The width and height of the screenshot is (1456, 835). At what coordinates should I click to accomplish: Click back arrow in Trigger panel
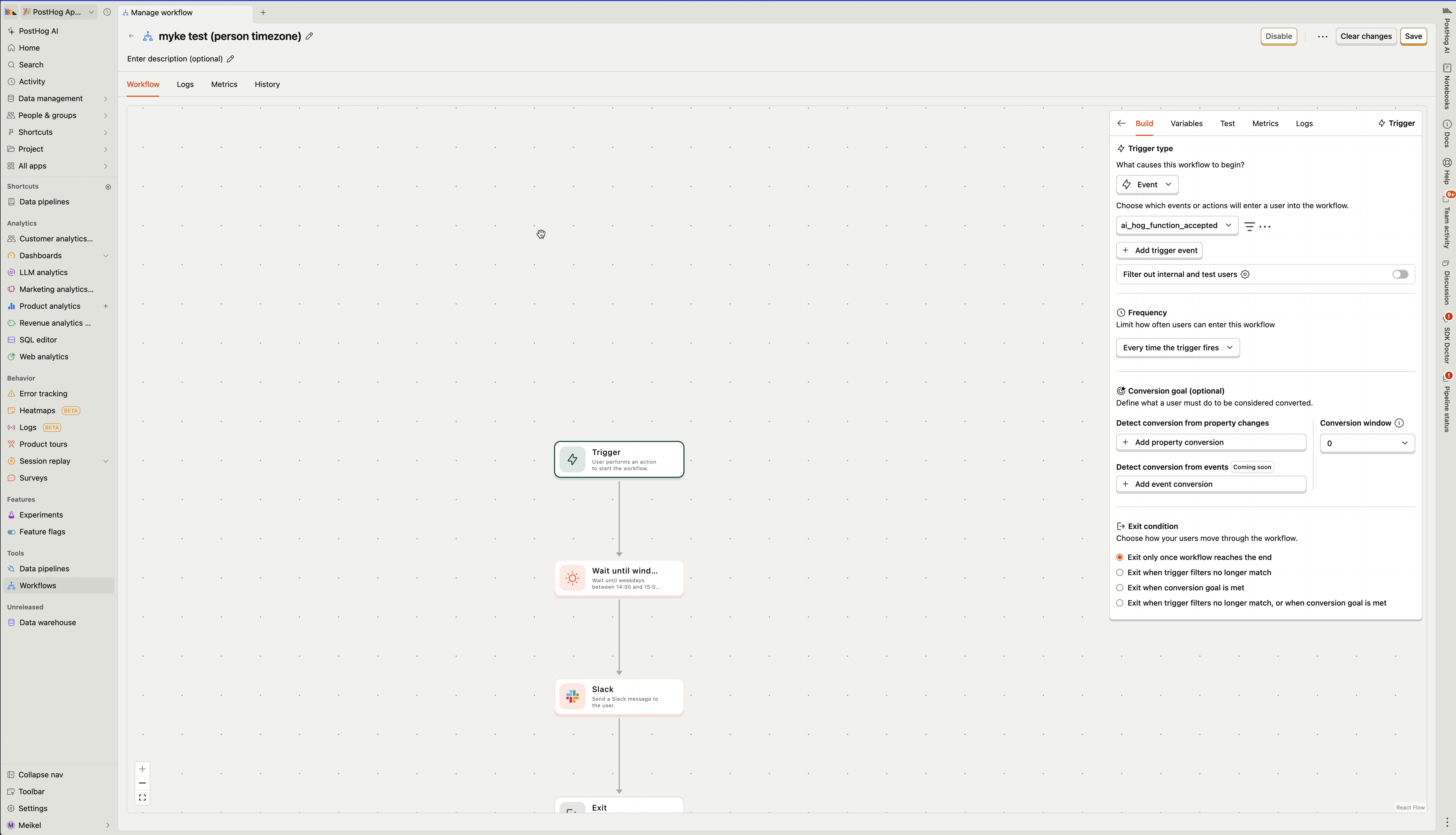(x=1121, y=123)
